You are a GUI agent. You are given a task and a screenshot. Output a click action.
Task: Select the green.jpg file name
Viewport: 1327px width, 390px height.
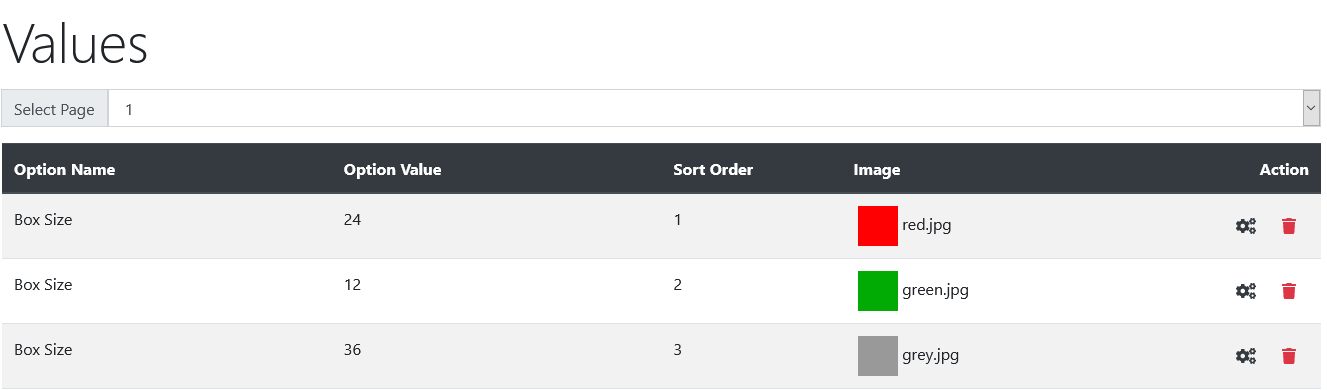tap(935, 290)
